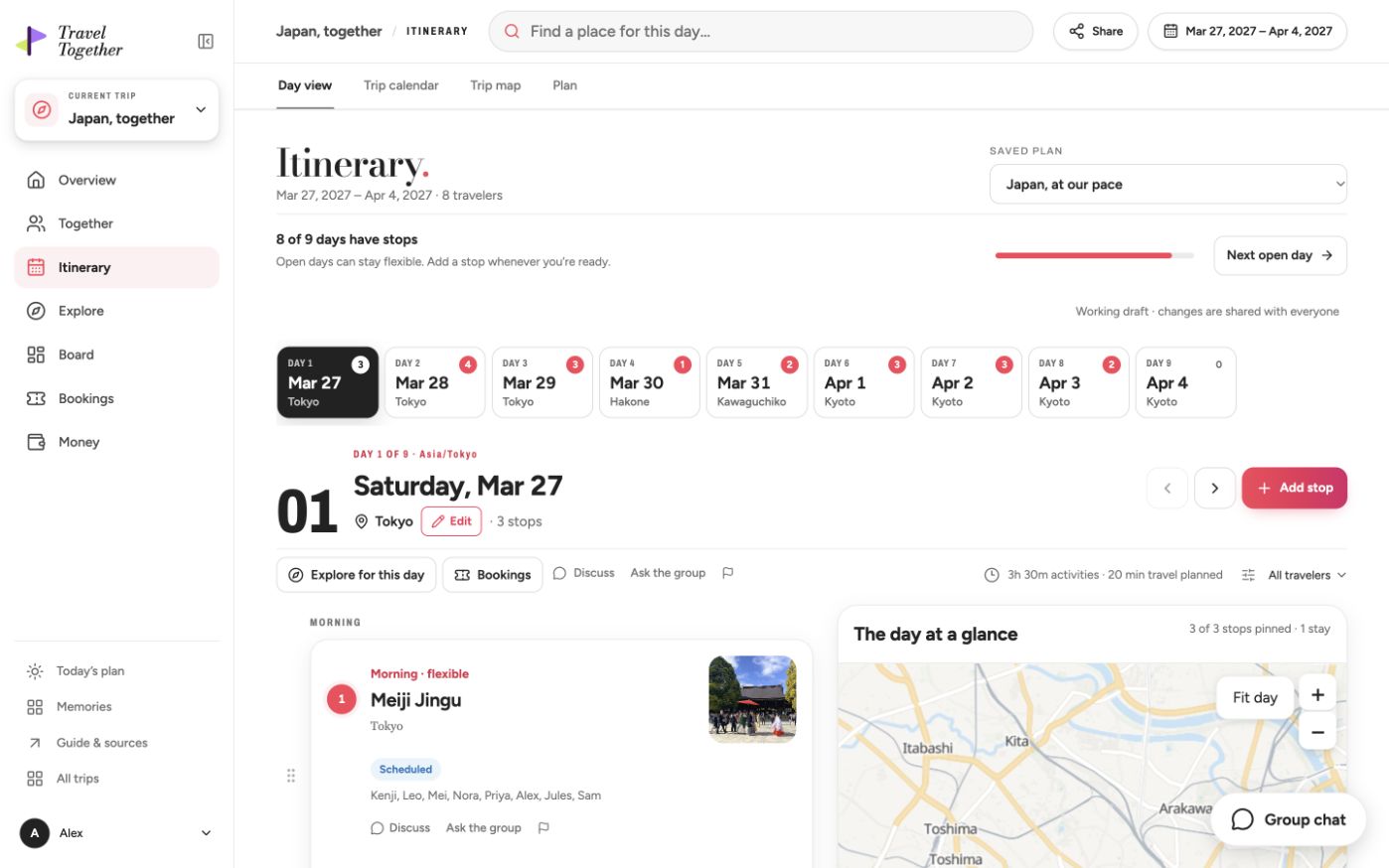Click the Japan, together breadcrumb
The image size is (1389, 868).
(x=329, y=31)
